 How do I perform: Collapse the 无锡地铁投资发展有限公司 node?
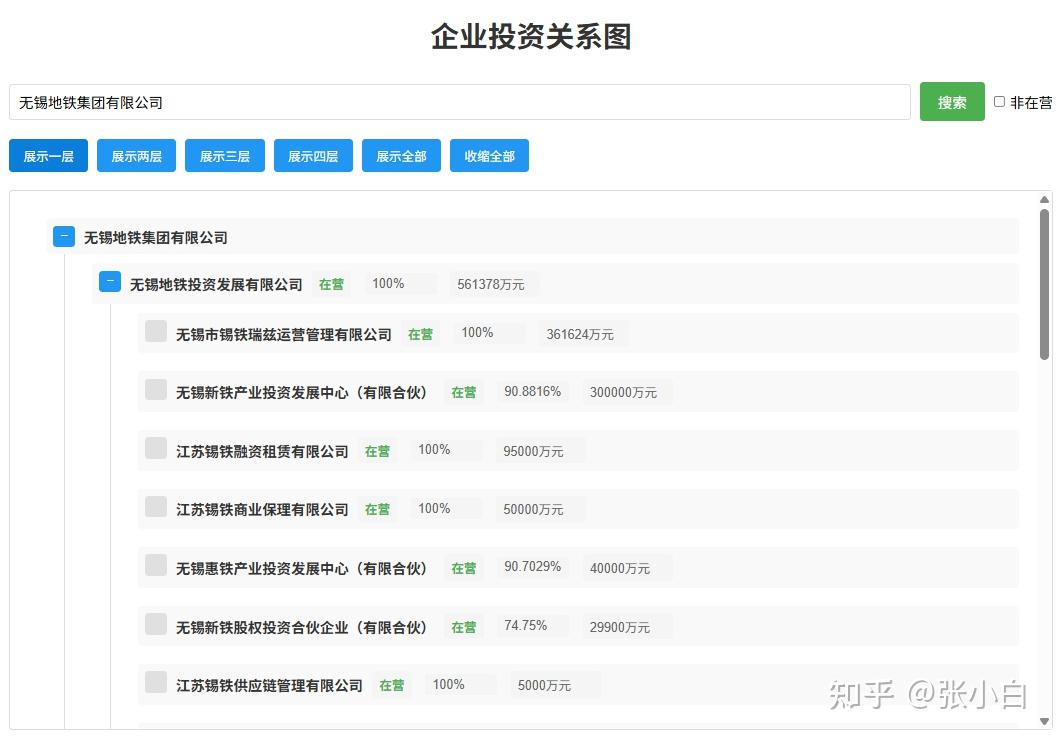click(x=110, y=281)
